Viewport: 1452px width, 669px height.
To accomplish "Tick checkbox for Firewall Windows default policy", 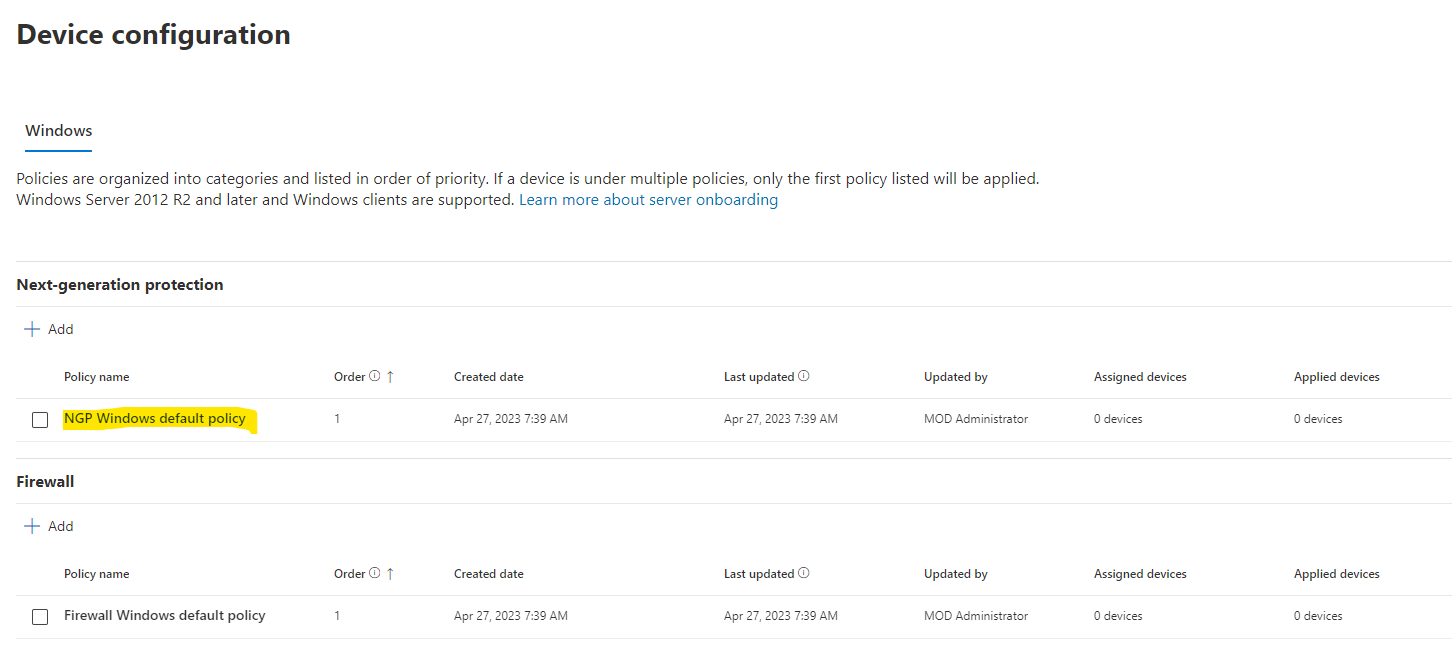I will [40, 617].
